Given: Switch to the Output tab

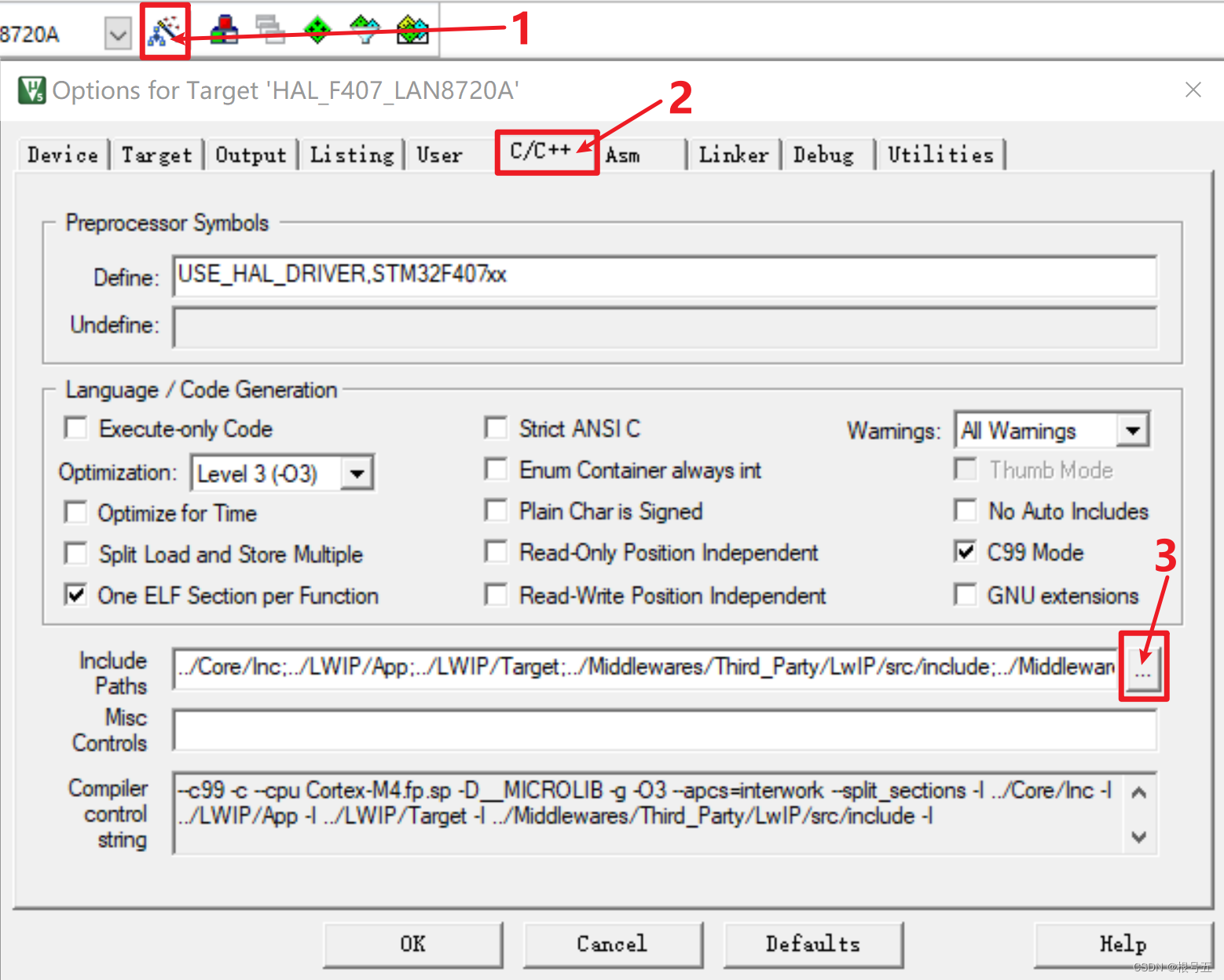Looking at the screenshot, I should point(251,155).
